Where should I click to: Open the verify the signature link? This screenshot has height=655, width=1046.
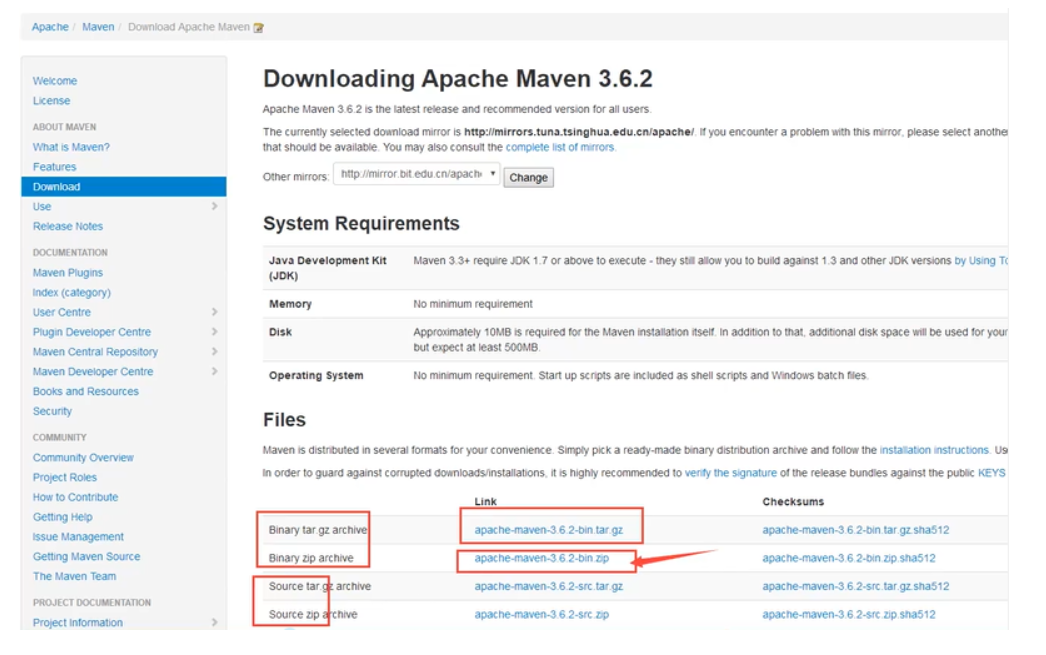point(730,473)
